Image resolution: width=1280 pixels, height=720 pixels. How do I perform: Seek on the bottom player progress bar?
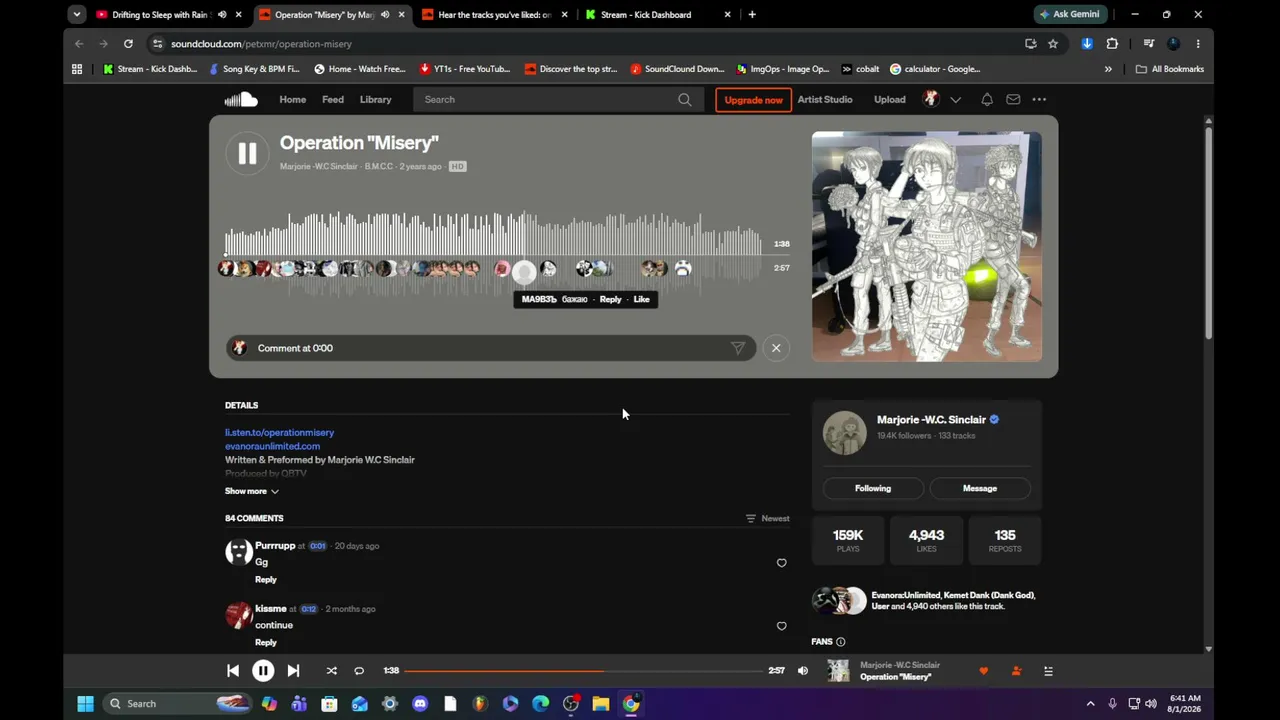click(x=584, y=671)
